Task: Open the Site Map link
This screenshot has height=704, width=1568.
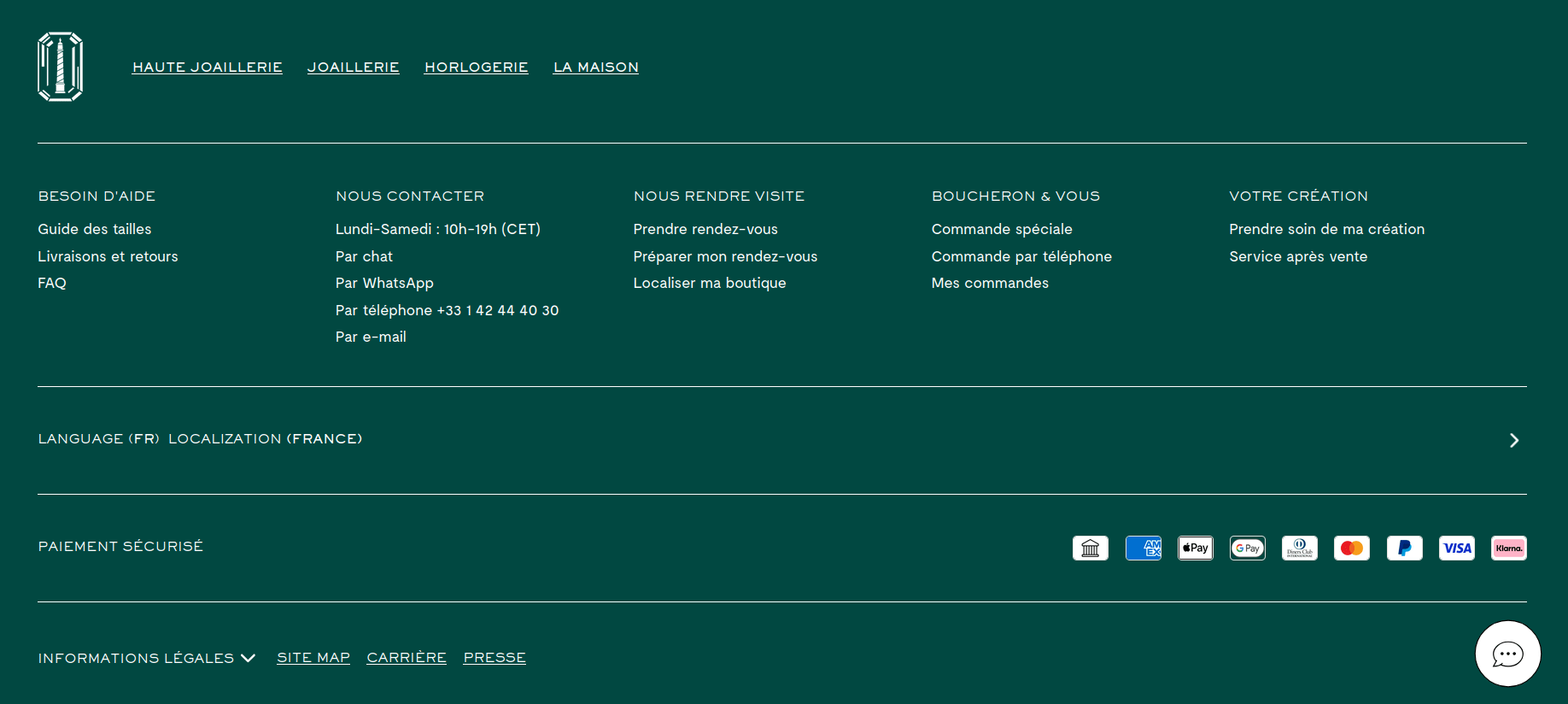Action: 313,658
